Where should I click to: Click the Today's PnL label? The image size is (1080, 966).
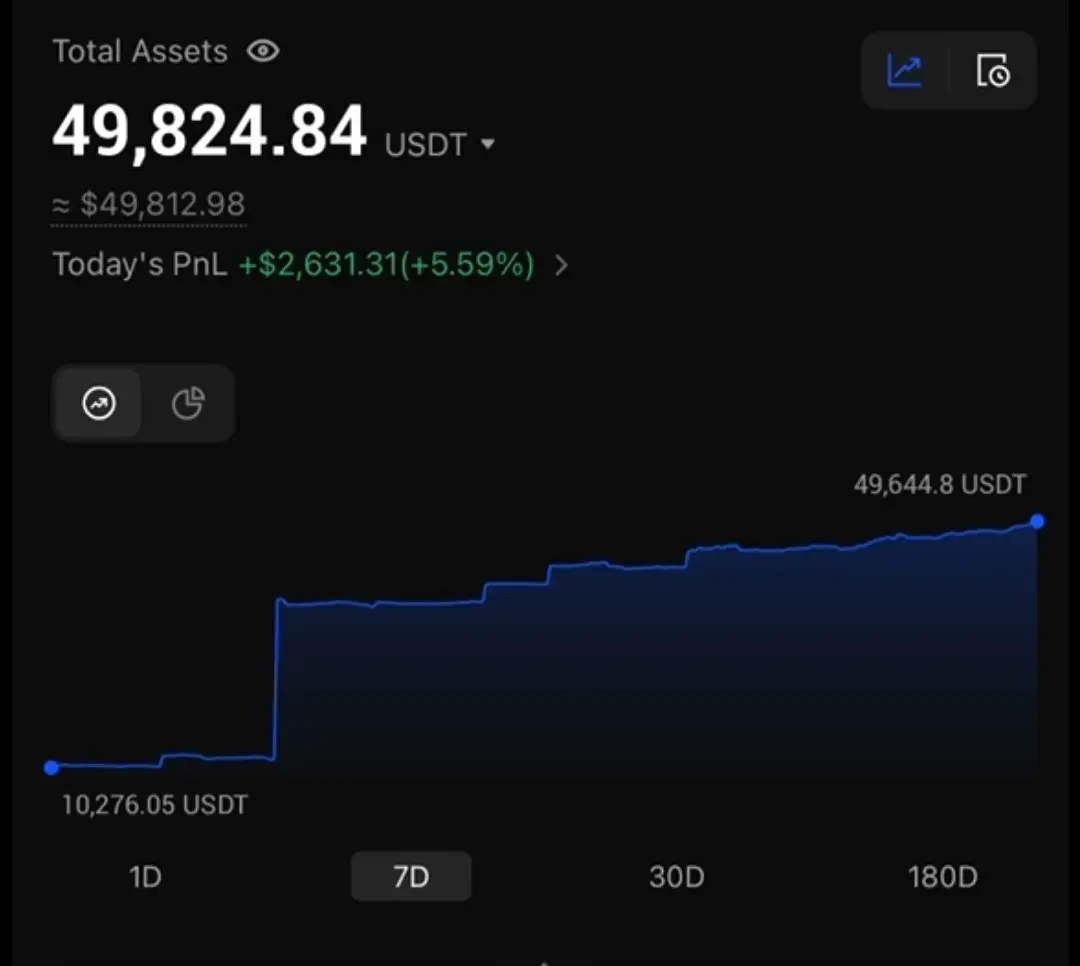pyautogui.click(x=140, y=265)
